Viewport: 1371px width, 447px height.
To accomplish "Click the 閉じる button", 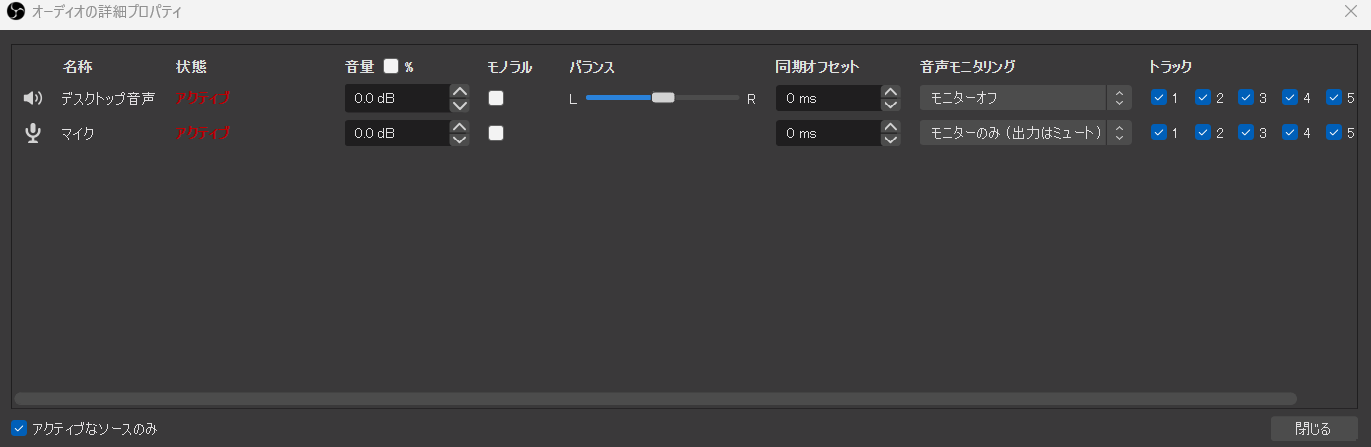I will pyautogui.click(x=1313, y=429).
